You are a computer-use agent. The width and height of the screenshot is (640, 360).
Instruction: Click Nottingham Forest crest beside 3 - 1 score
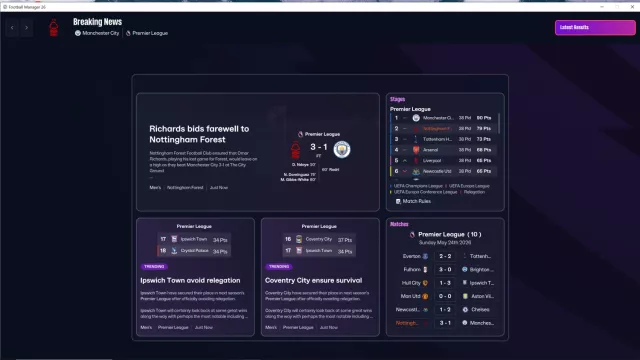point(296,149)
